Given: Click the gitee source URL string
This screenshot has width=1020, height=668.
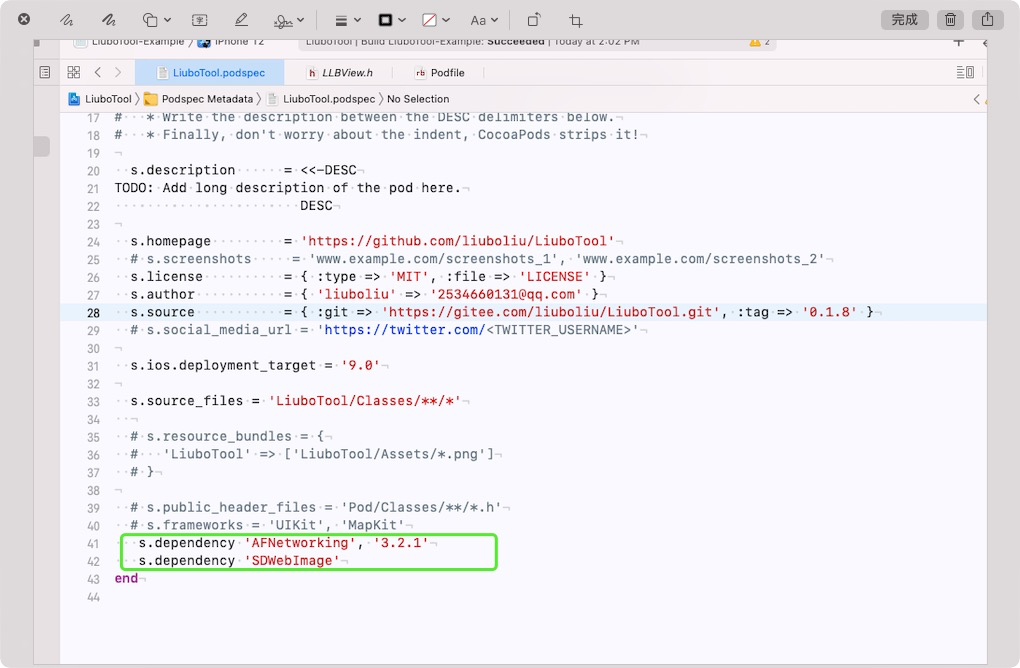Looking at the screenshot, I should pyautogui.click(x=551, y=312).
